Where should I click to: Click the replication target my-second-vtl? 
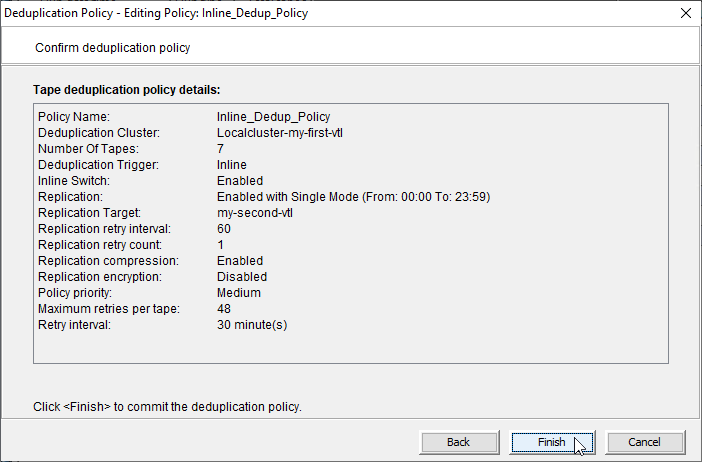coord(255,213)
